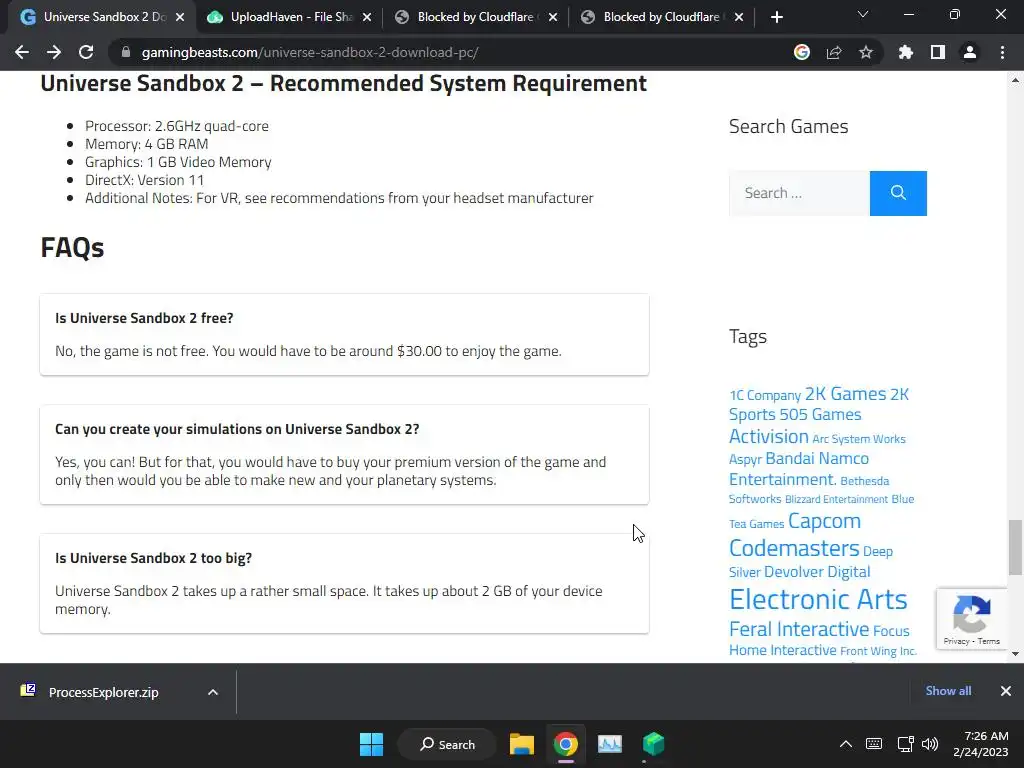
Task: Expand ProcessExplorer.zip download options arrow
Action: click(x=213, y=692)
